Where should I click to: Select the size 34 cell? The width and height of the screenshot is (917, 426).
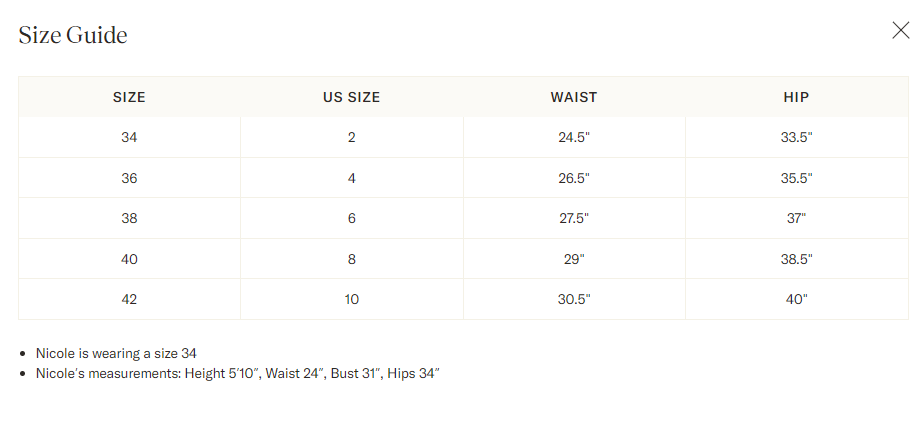click(129, 138)
